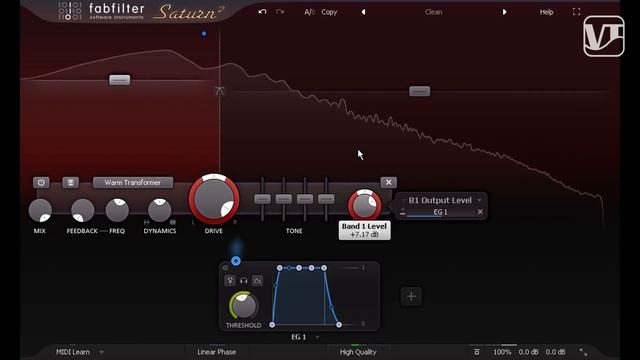Click the first TONE slider handle

(262, 199)
